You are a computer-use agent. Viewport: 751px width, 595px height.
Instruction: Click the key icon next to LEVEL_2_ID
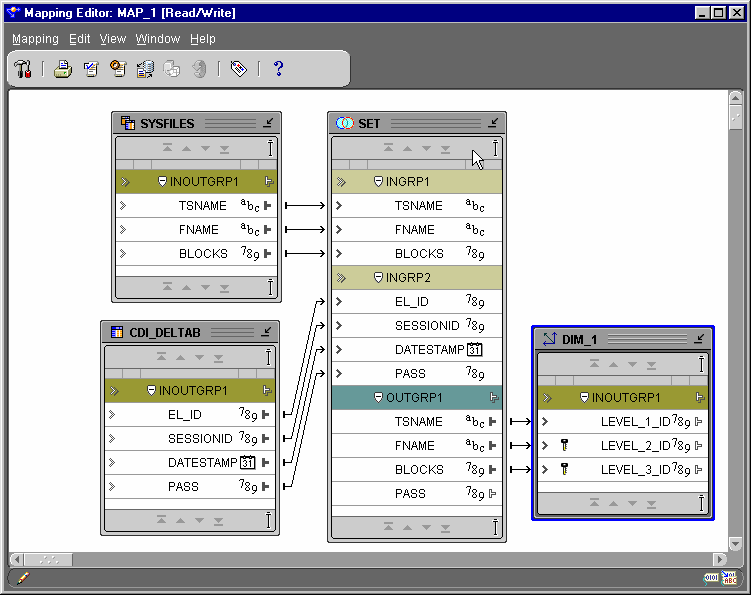coord(565,446)
